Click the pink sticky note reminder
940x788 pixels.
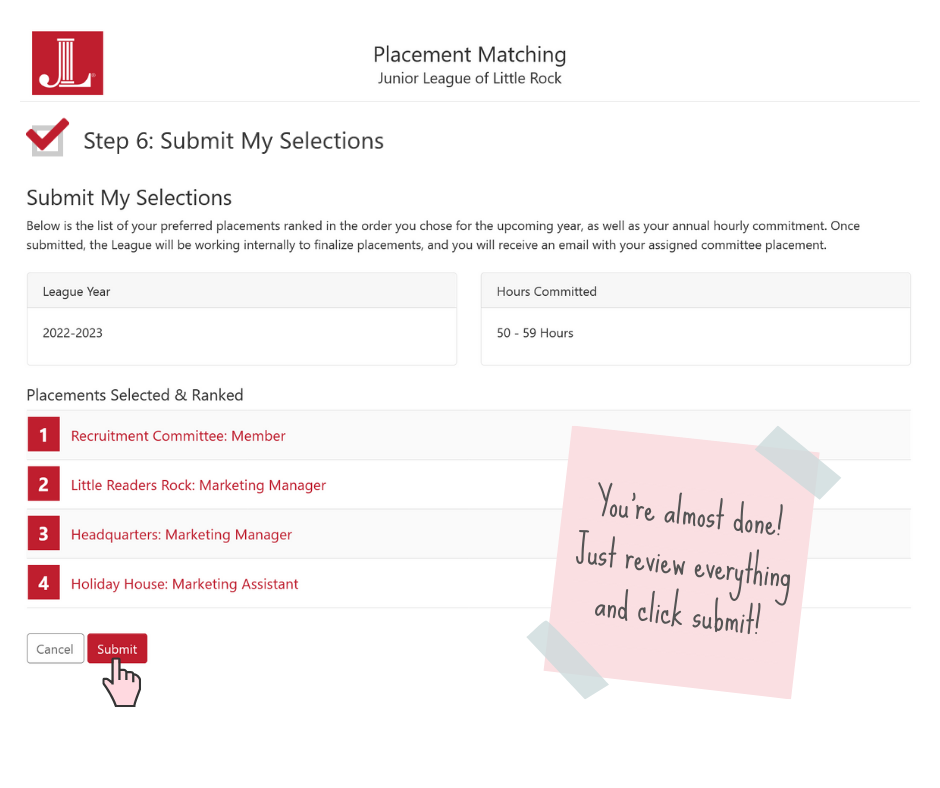point(682,562)
